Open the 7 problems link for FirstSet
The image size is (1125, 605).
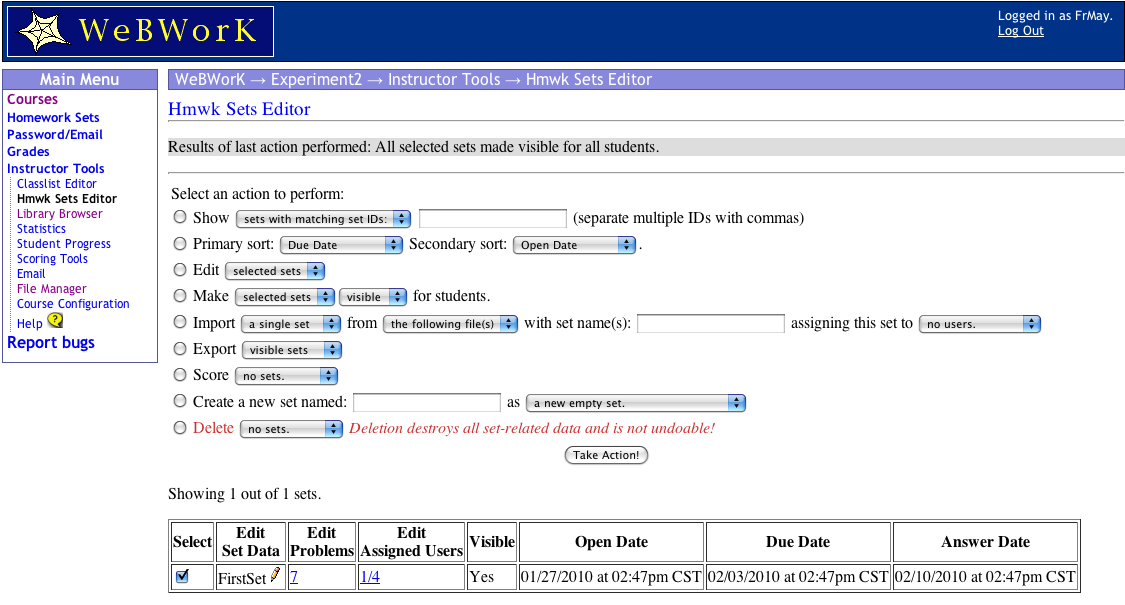(293, 577)
